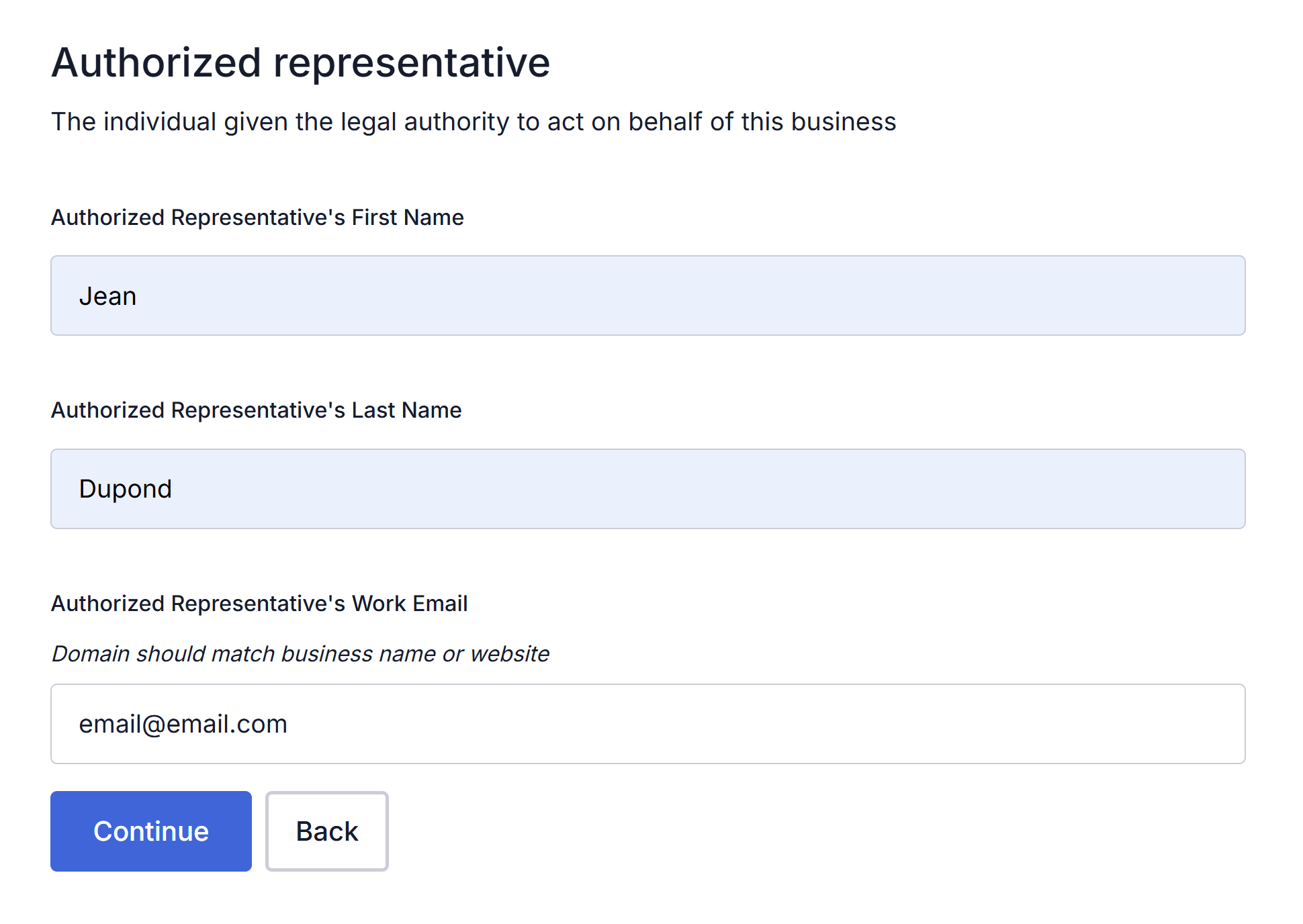Click the italic domain-match hint text
The height and width of the screenshot is (924, 1303).
pos(300,654)
